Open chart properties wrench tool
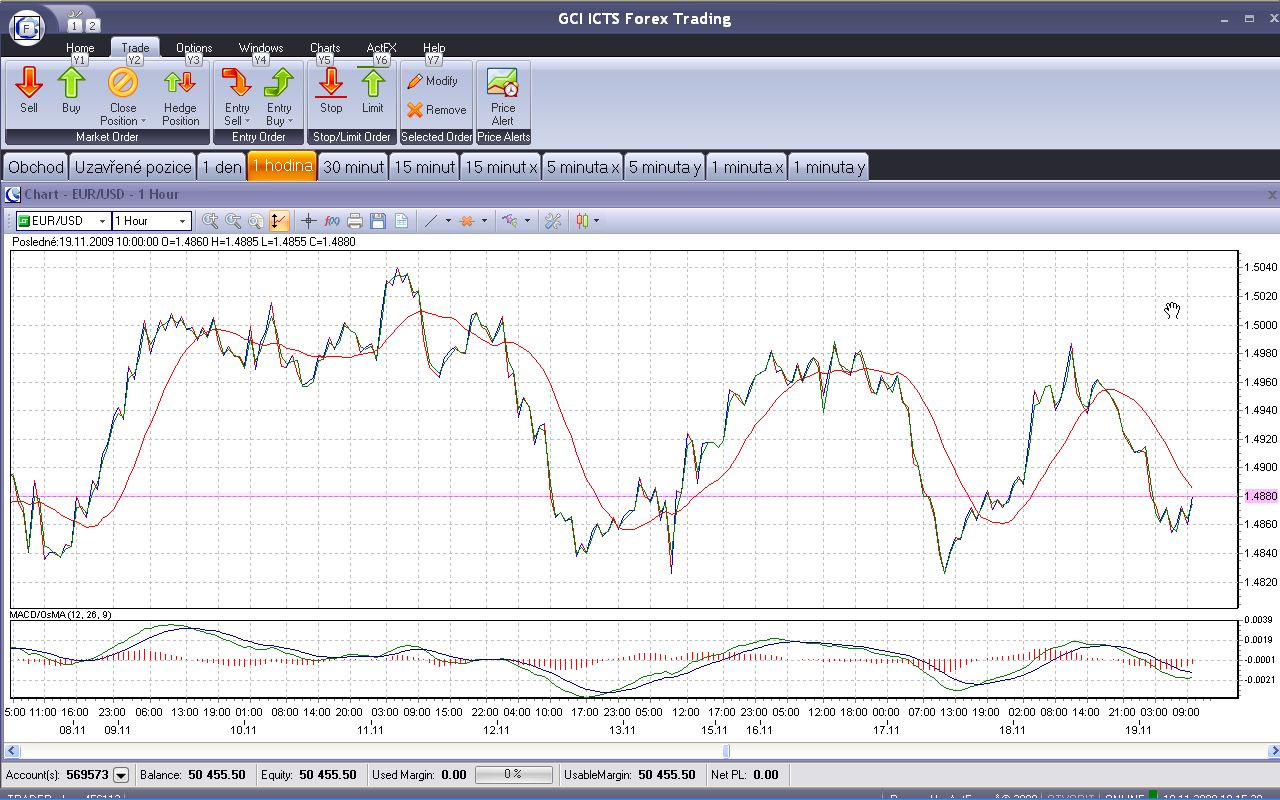1280x800 pixels. click(553, 221)
